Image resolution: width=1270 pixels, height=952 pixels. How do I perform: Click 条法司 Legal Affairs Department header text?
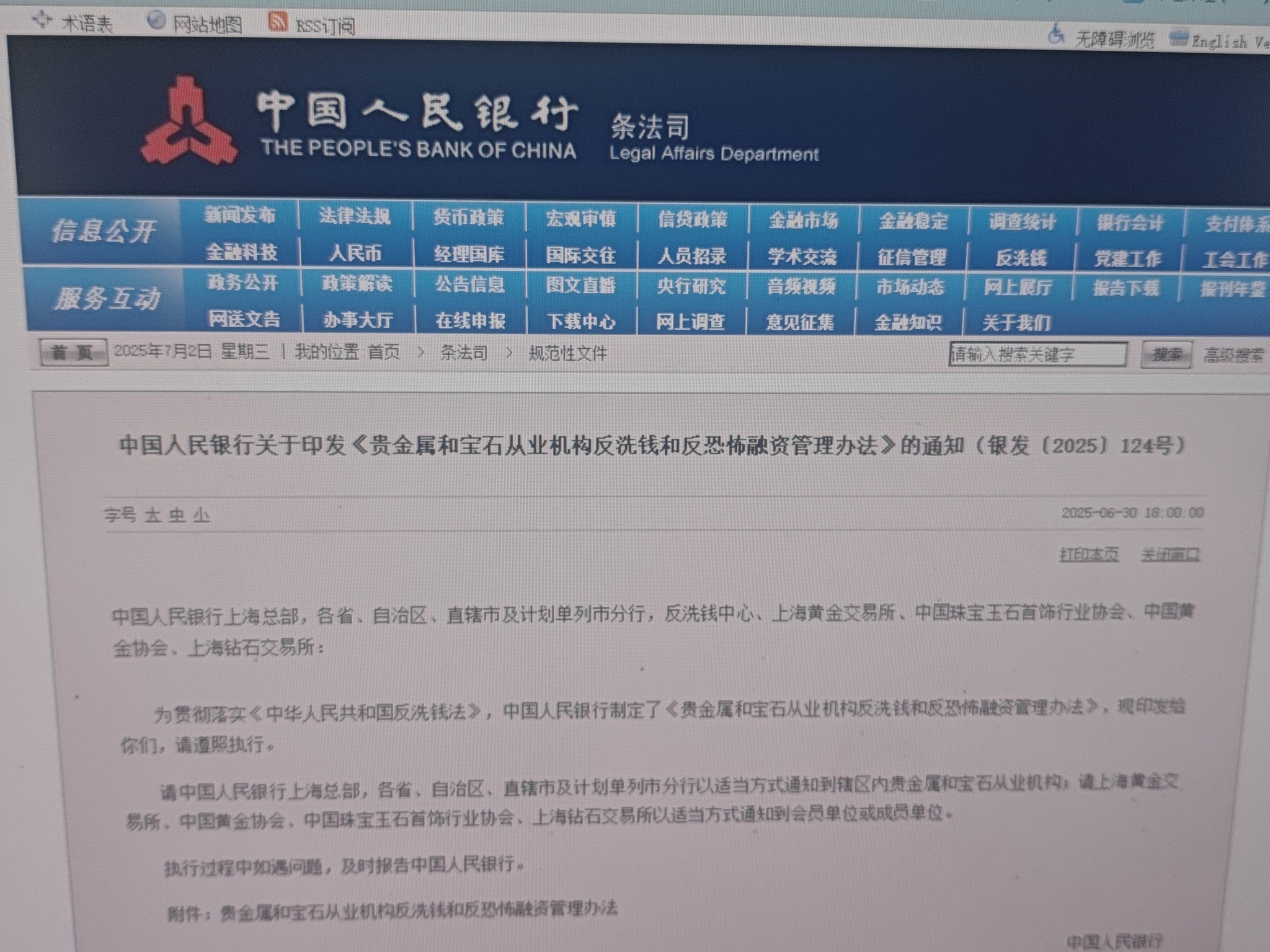click(x=713, y=138)
